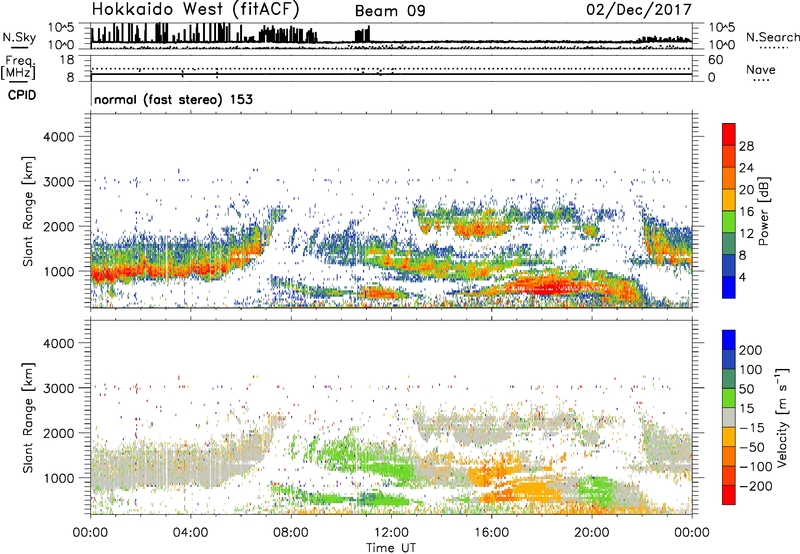
Task: Click Power colorbar dark blue segment 4 to 8
Action: coord(729,265)
